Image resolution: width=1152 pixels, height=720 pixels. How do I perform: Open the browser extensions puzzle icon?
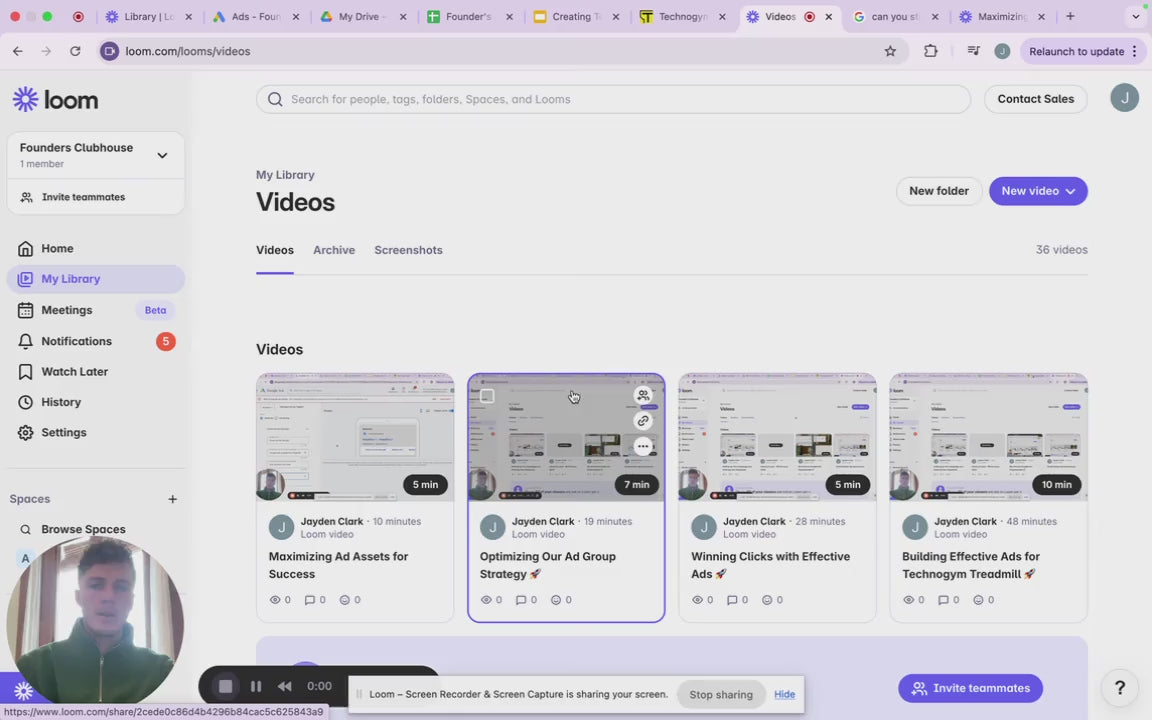[931, 51]
